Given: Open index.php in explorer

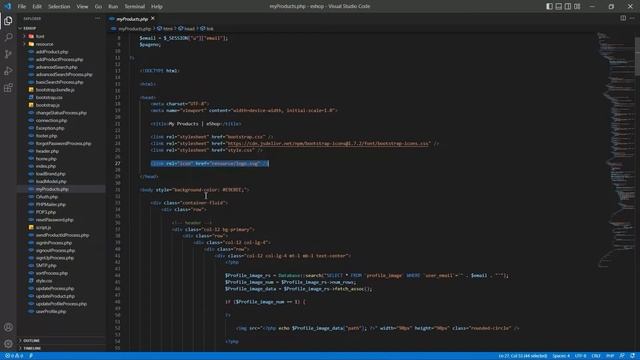Looking at the screenshot, I should [x=46, y=166].
